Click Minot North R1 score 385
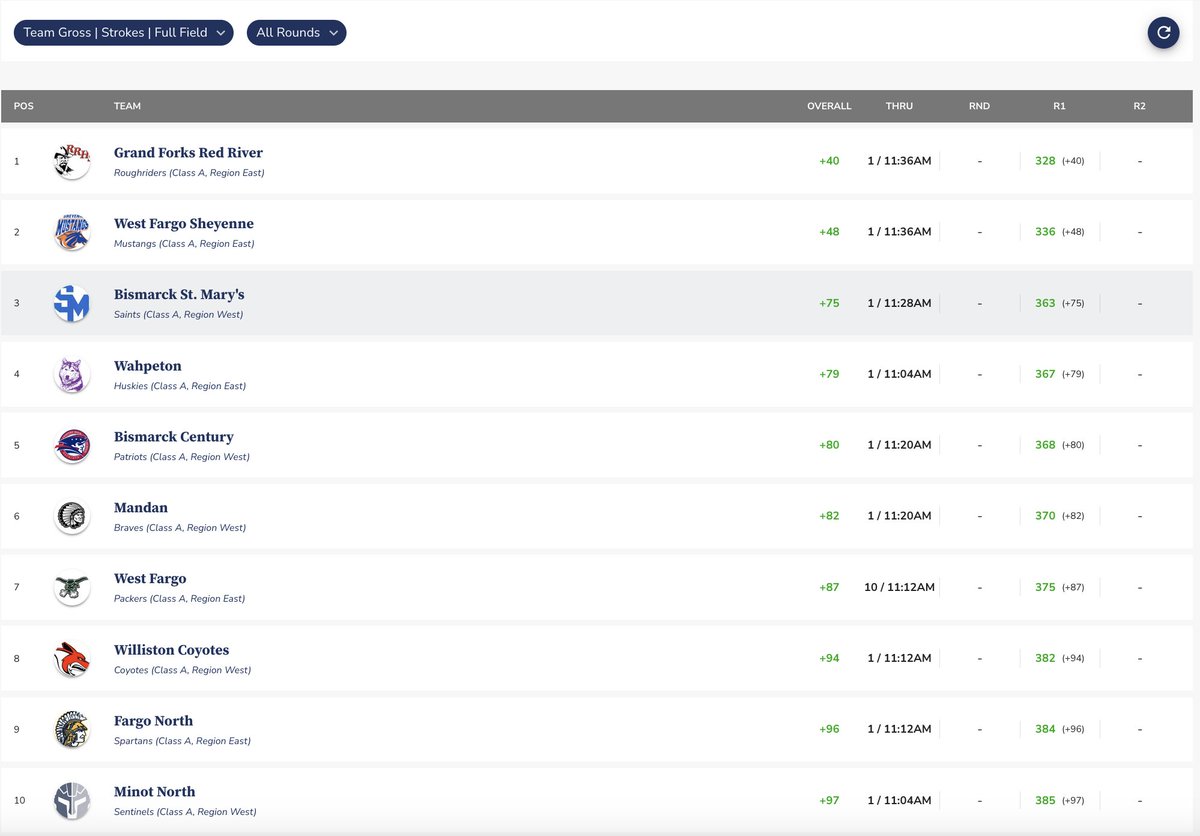This screenshot has height=836, width=1200. [1045, 800]
